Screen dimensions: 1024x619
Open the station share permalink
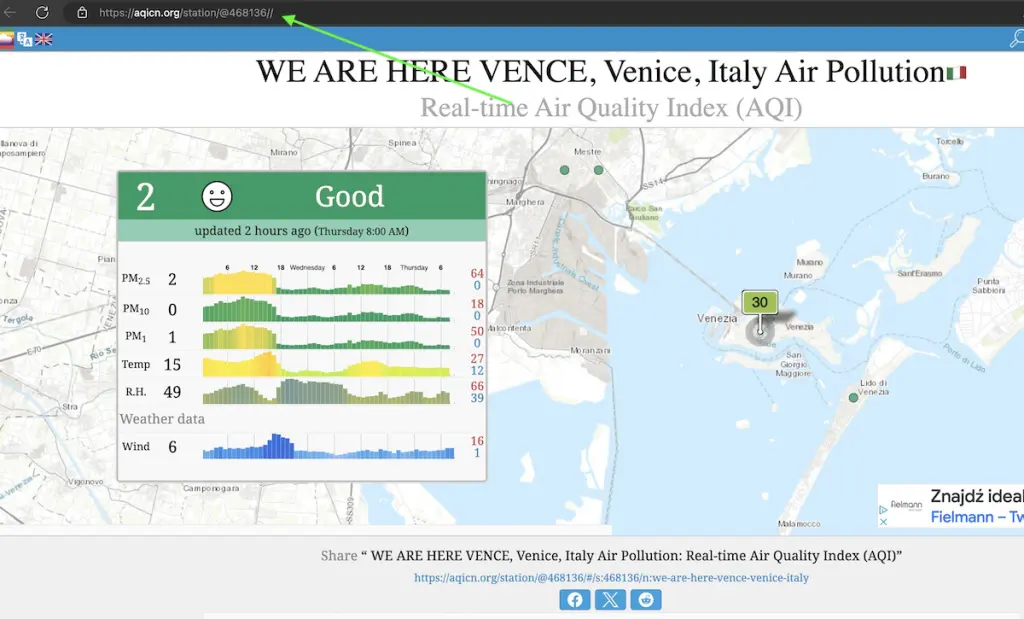tap(611, 578)
